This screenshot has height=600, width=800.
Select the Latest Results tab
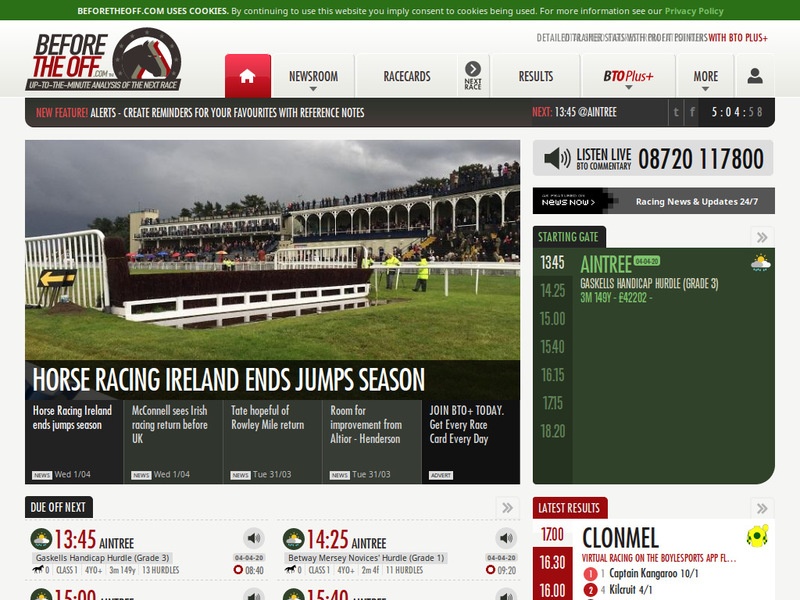(569, 508)
